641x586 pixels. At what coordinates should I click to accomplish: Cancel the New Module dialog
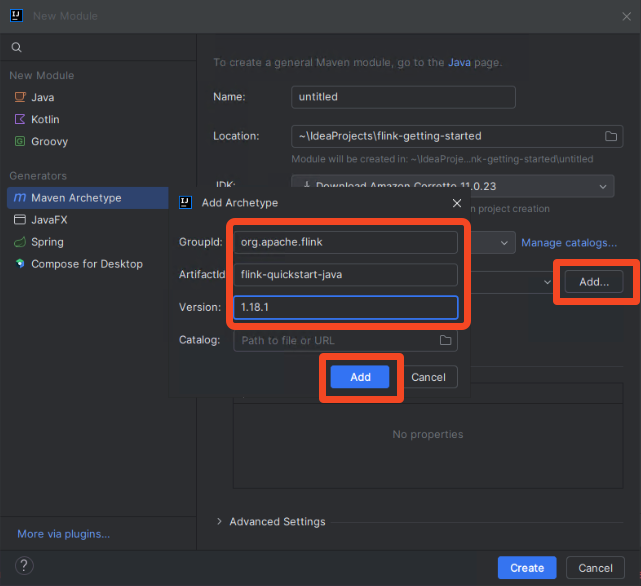pyautogui.click(x=595, y=568)
